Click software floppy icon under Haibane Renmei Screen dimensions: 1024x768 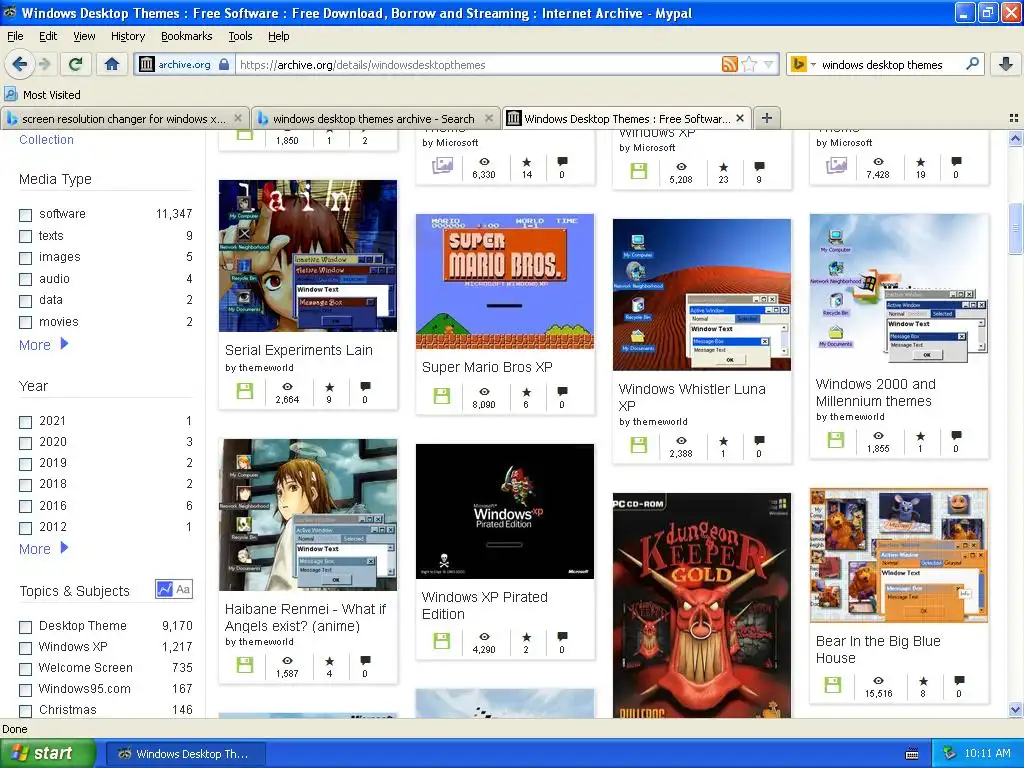click(x=244, y=665)
